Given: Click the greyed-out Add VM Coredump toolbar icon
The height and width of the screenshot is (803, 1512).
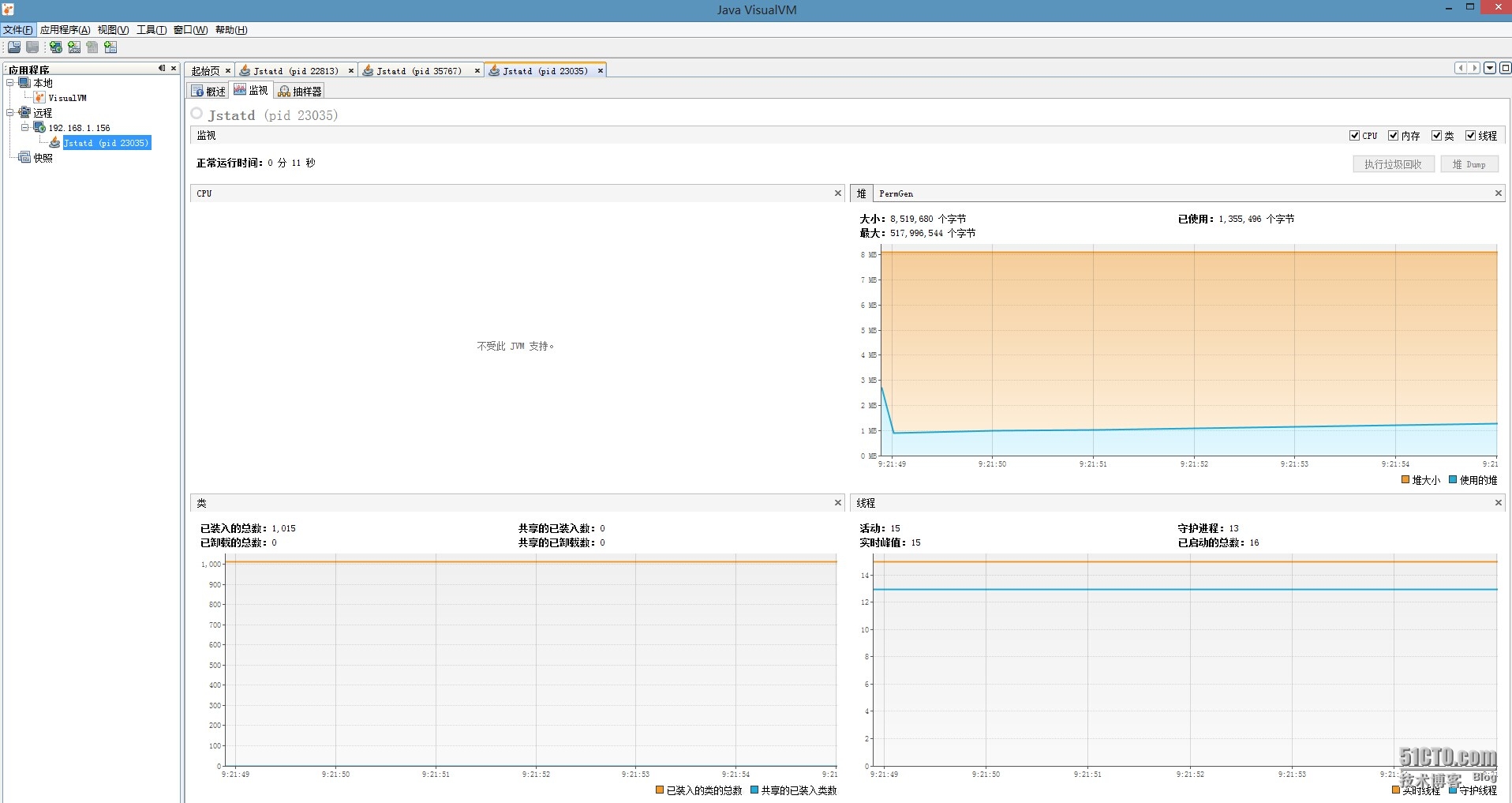Looking at the screenshot, I should click(92, 47).
